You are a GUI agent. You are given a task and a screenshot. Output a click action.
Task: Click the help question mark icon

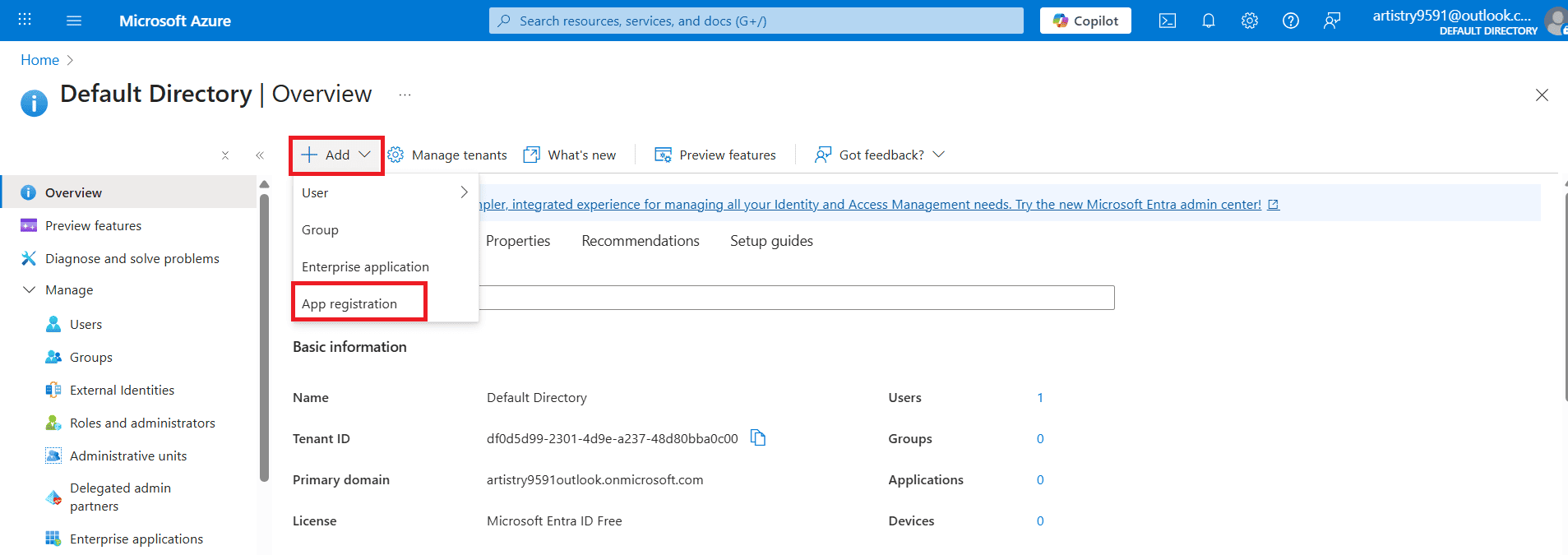[1290, 21]
